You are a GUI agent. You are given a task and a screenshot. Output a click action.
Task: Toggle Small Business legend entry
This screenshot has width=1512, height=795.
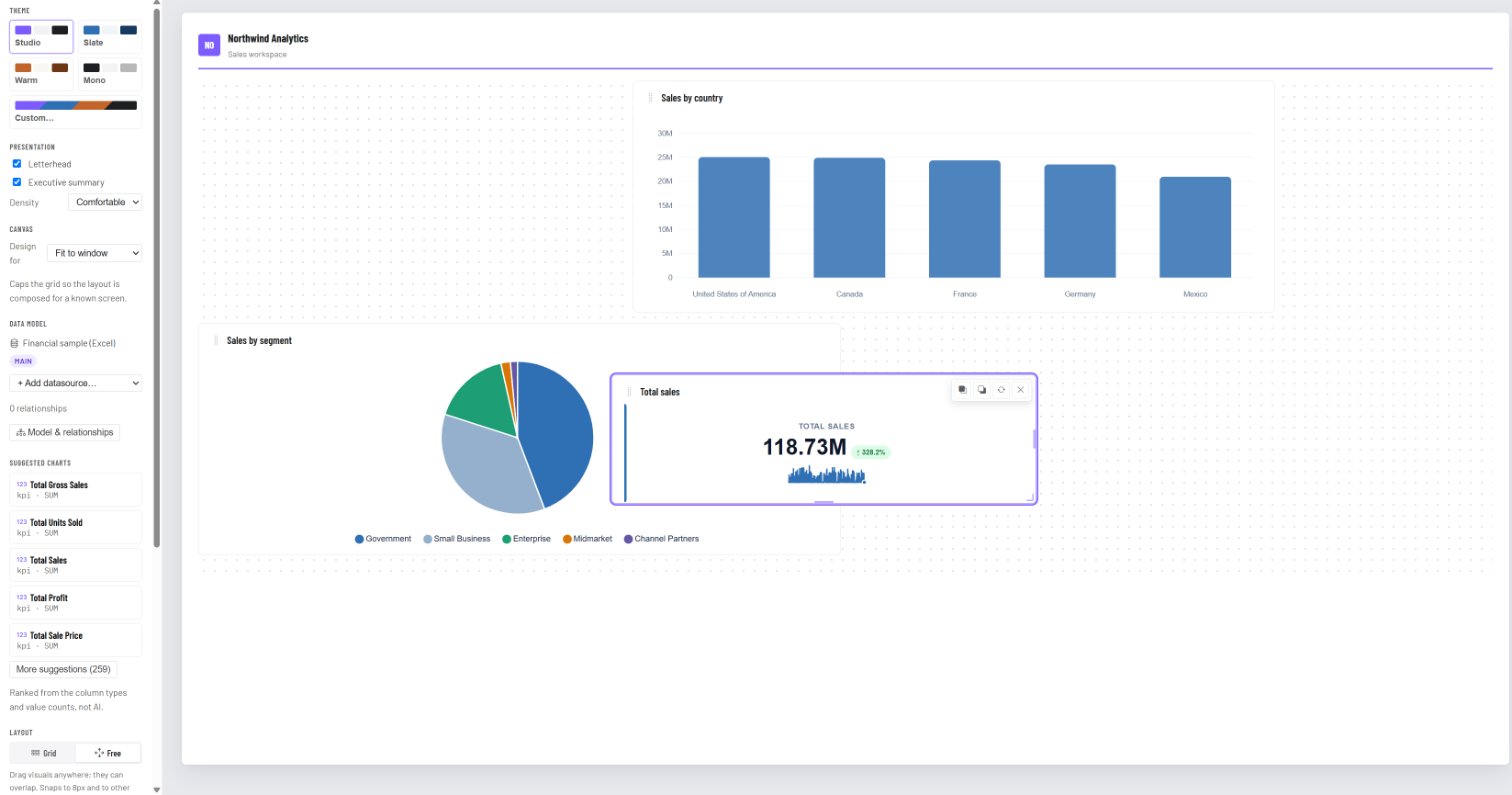(x=457, y=539)
